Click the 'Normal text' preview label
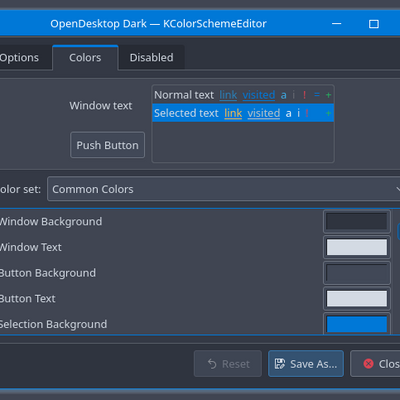The width and height of the screenshot is (400, 400). 184,95
